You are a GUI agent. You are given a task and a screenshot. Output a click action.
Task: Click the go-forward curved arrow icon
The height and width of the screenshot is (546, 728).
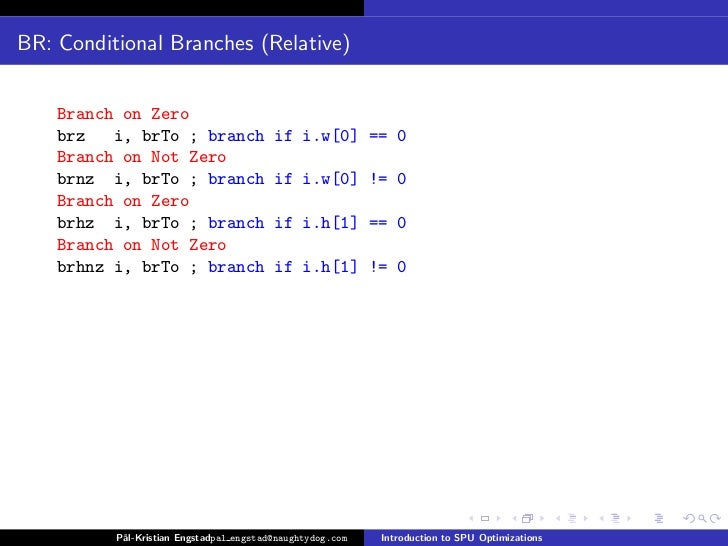coord(715,518)
